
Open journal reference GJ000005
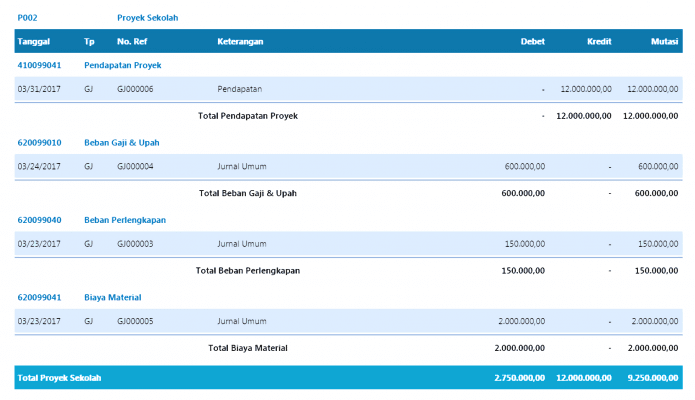tap(135, 321)
